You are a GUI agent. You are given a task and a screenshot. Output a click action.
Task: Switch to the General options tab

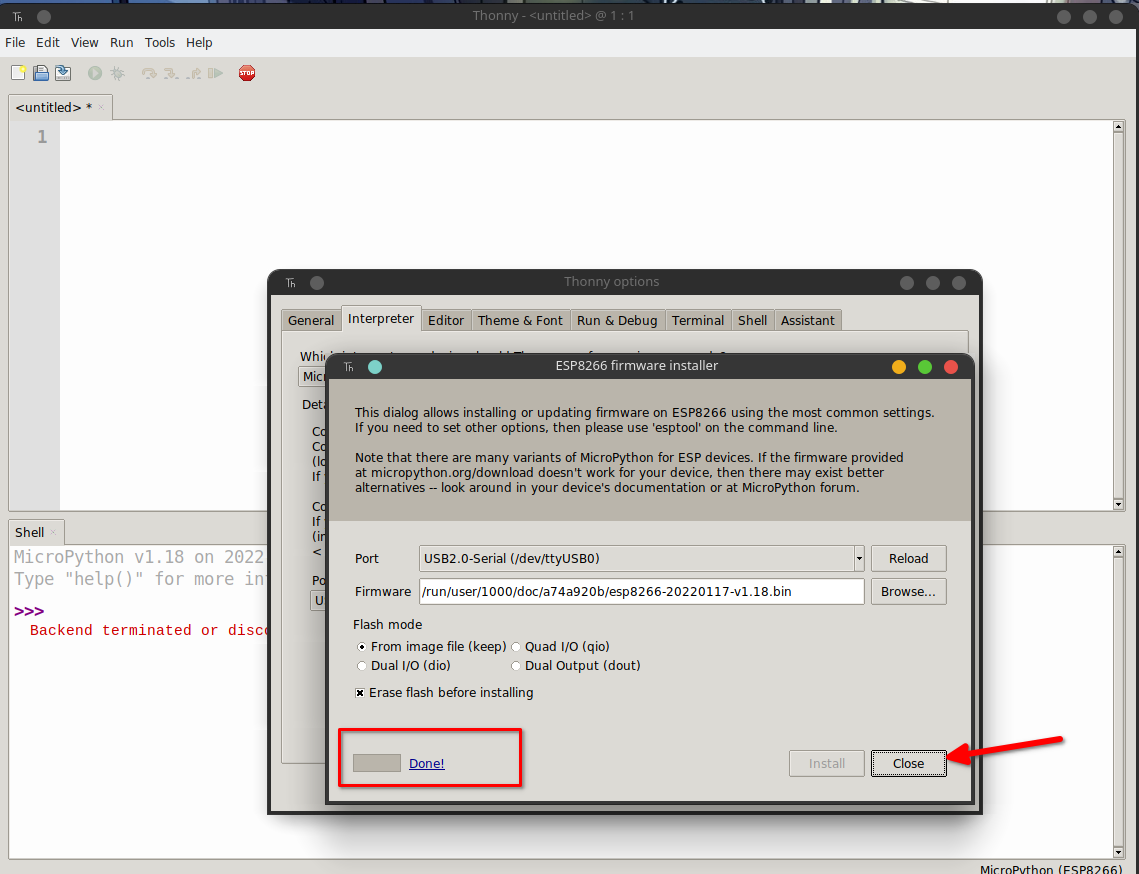point(311,320)
